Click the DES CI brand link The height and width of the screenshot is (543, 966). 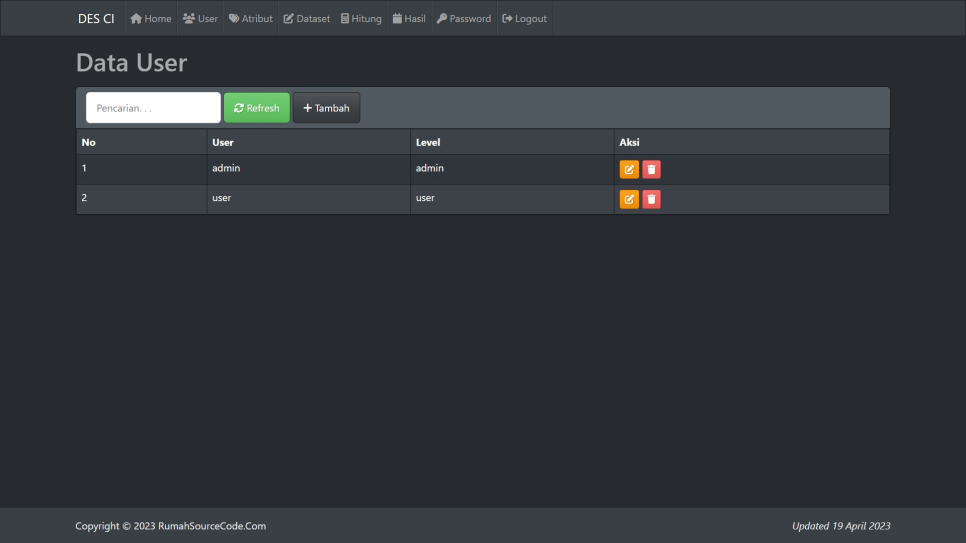point(96,19)
